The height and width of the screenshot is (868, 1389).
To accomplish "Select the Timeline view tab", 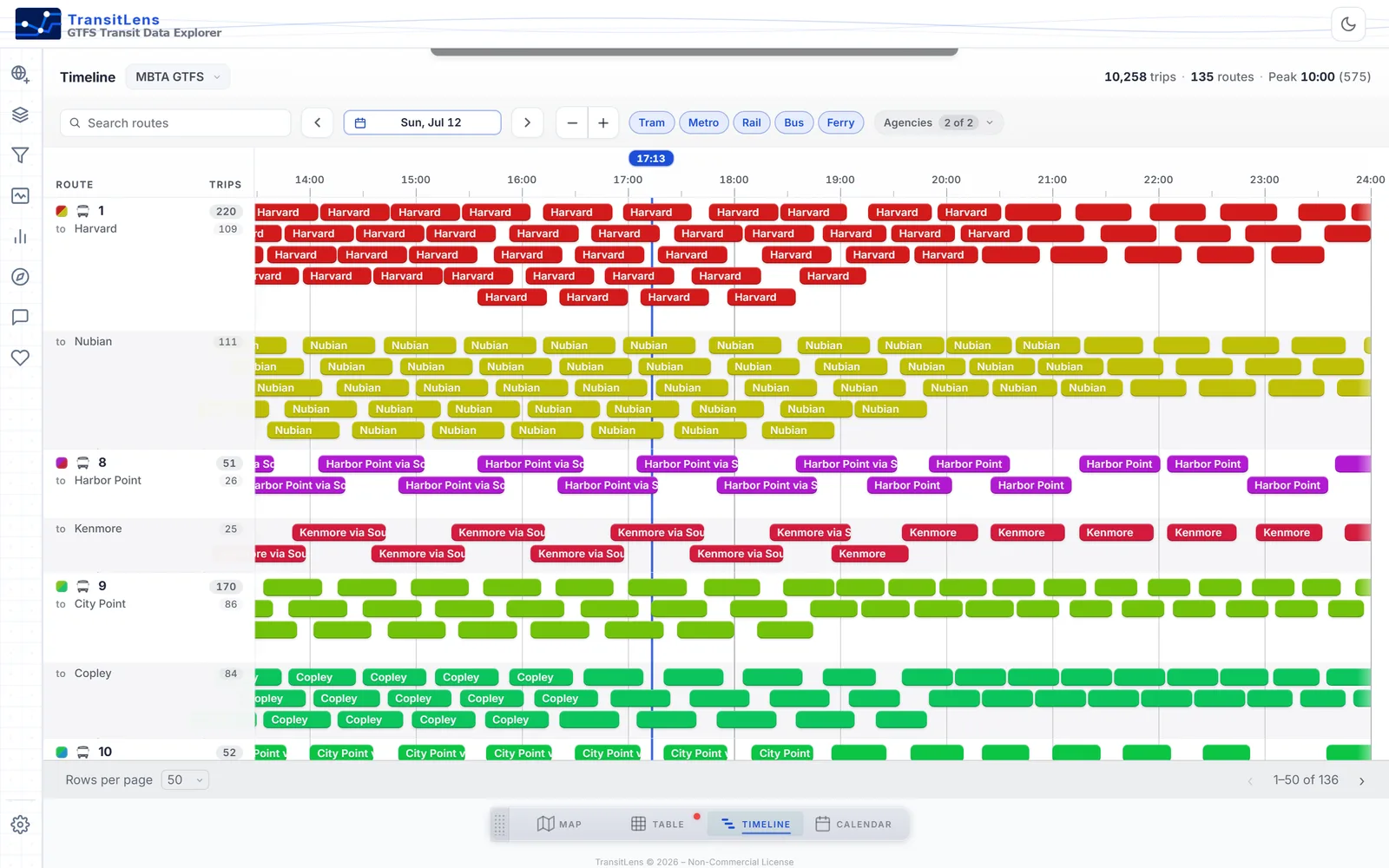I will click(x=755, y=825).
